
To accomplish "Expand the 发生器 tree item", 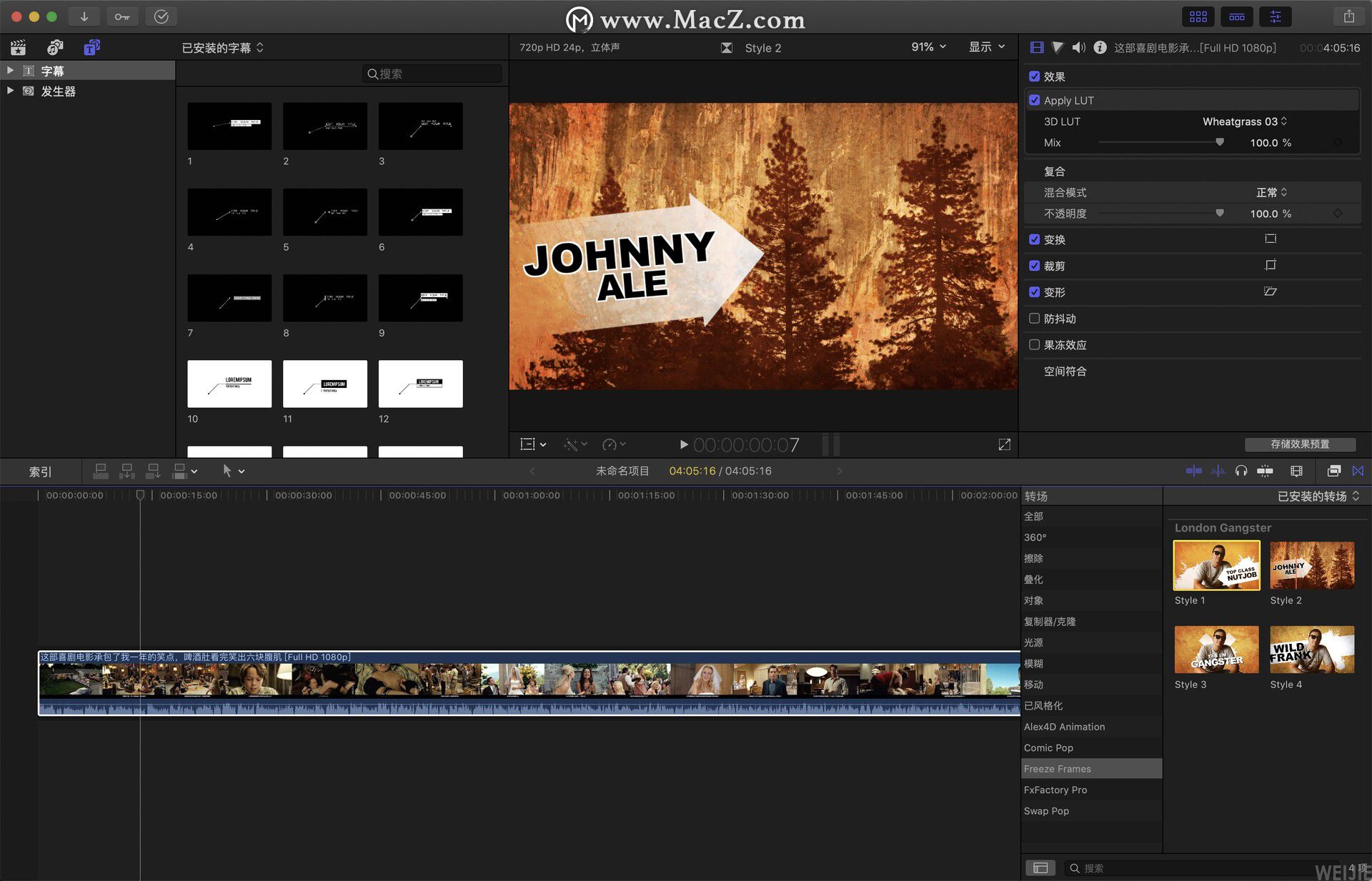I will point(10,91).
